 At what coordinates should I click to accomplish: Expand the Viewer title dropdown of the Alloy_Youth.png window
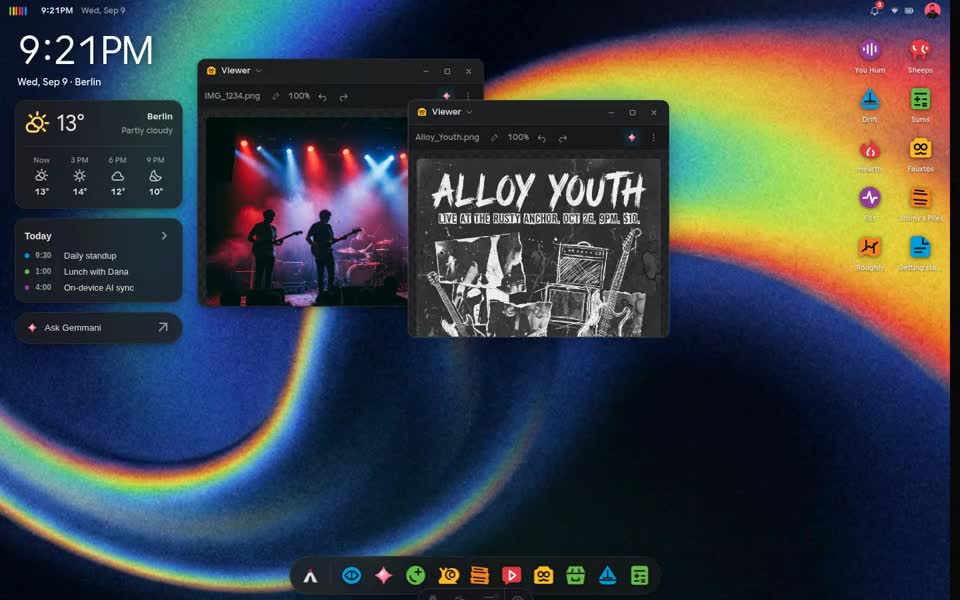pyautogui.click(x=470, y=112)
